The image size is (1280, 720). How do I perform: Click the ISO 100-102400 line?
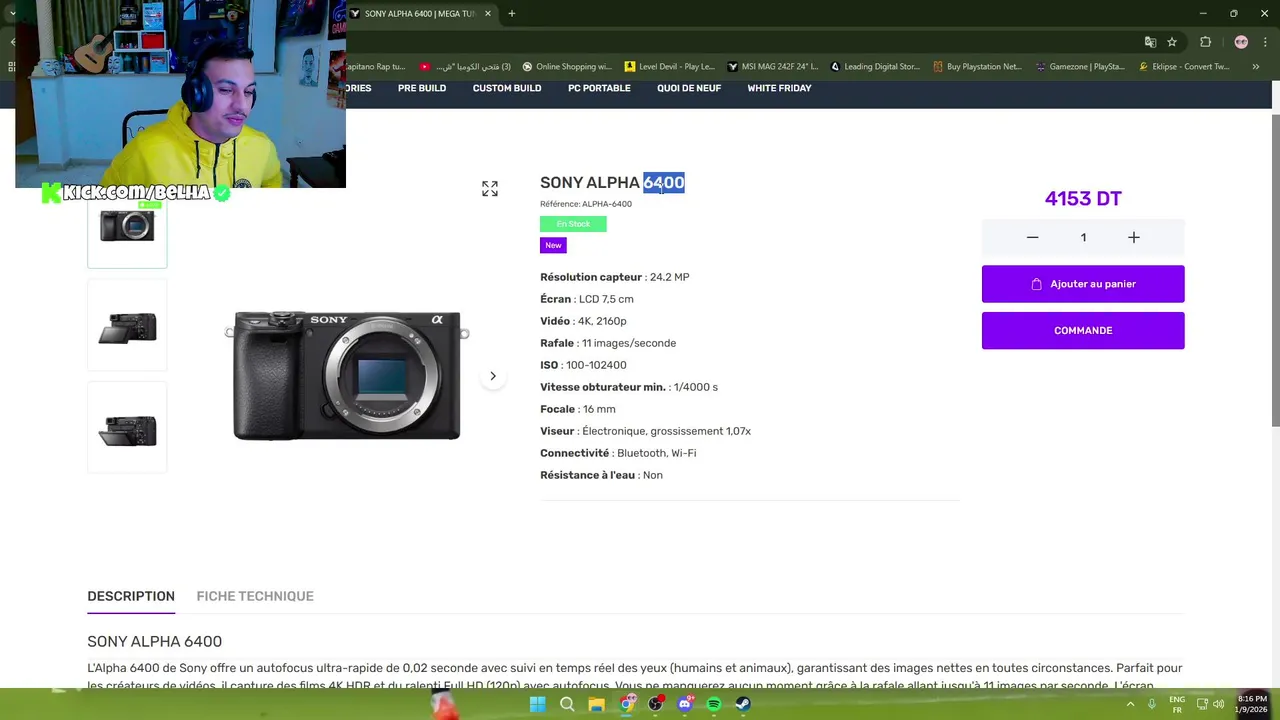[583, 365]
